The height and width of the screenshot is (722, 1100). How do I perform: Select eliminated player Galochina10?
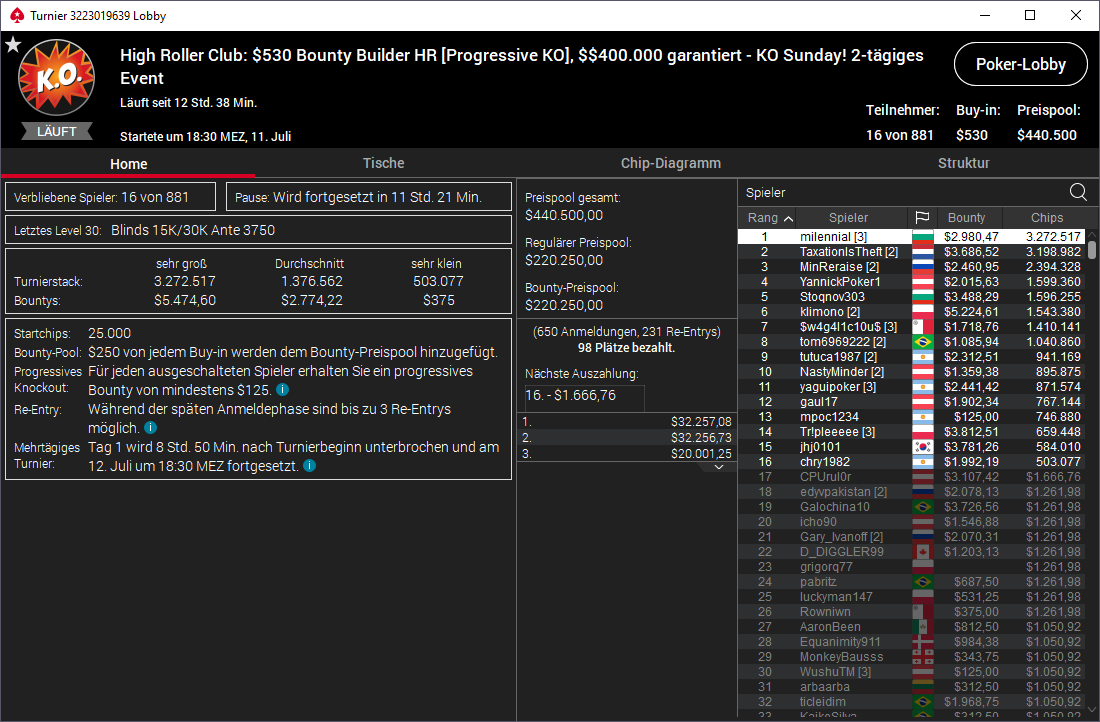[911, 507]
